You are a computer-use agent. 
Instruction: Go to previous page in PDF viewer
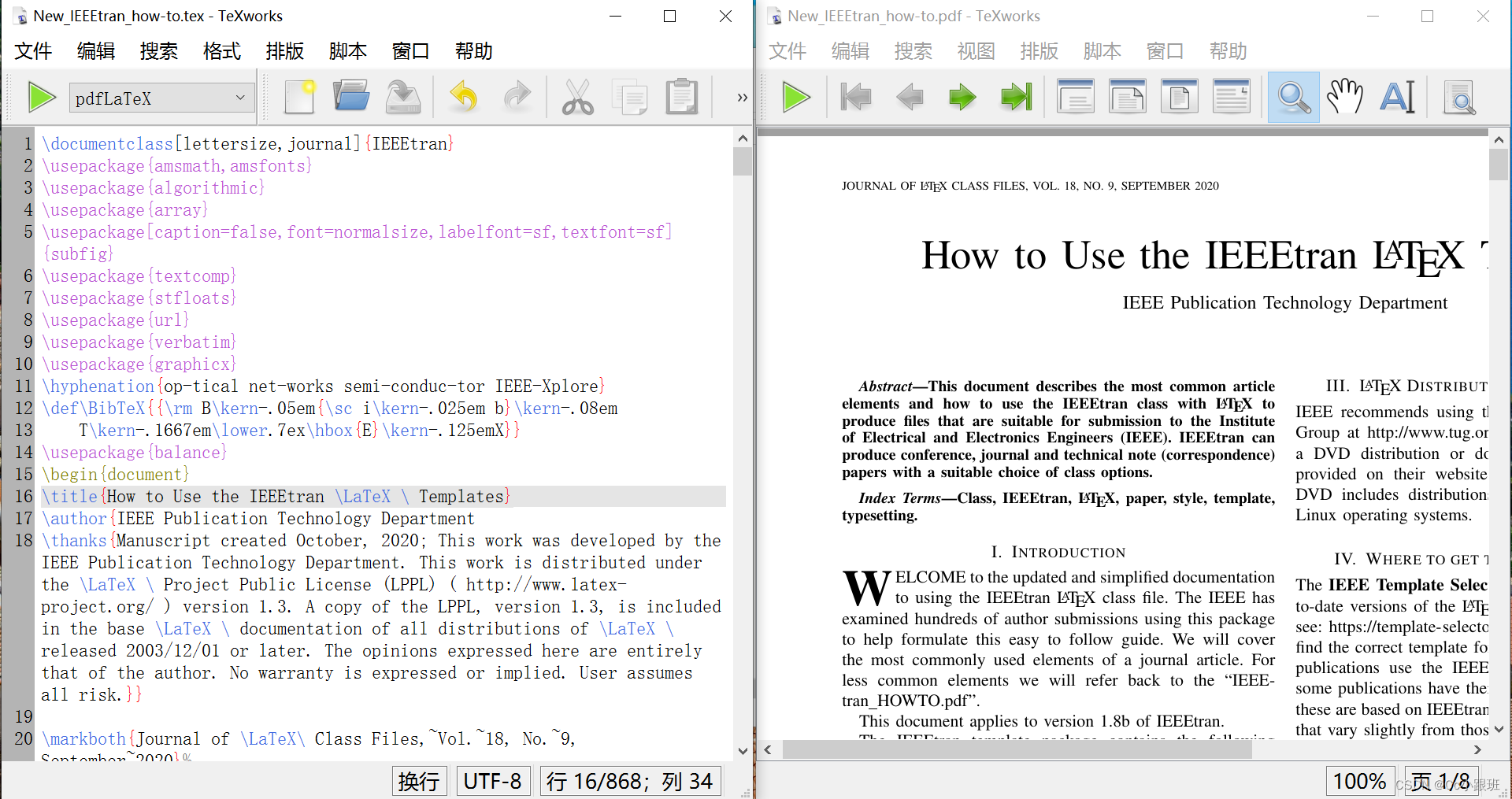click(x=910, y=98)
